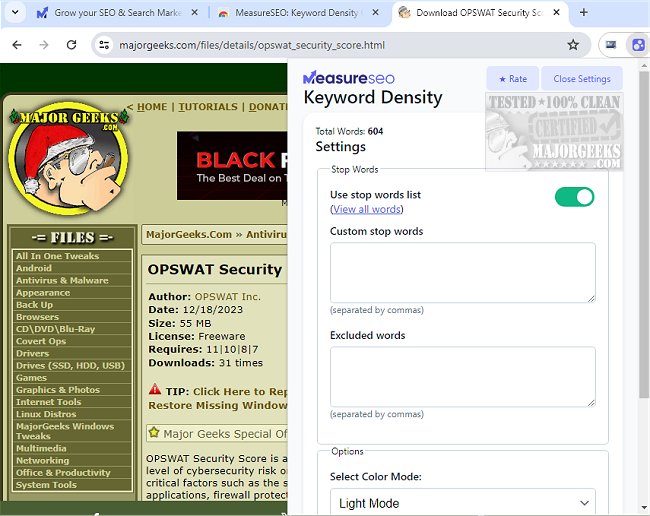650x516 pixels.
Task: Click the page vertical scrollbar
Action: pos(644,234)
